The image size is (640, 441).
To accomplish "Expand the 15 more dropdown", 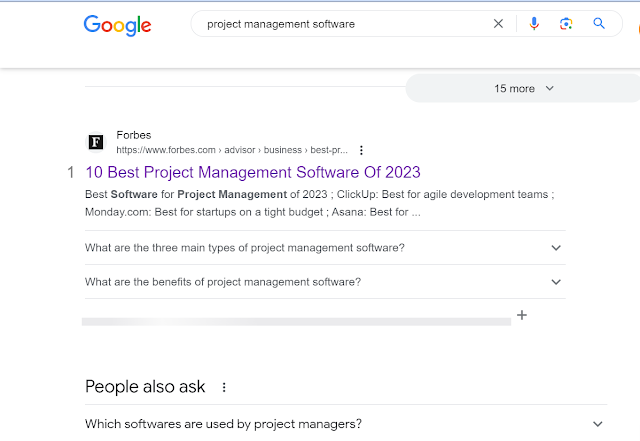I will point(523,88).
